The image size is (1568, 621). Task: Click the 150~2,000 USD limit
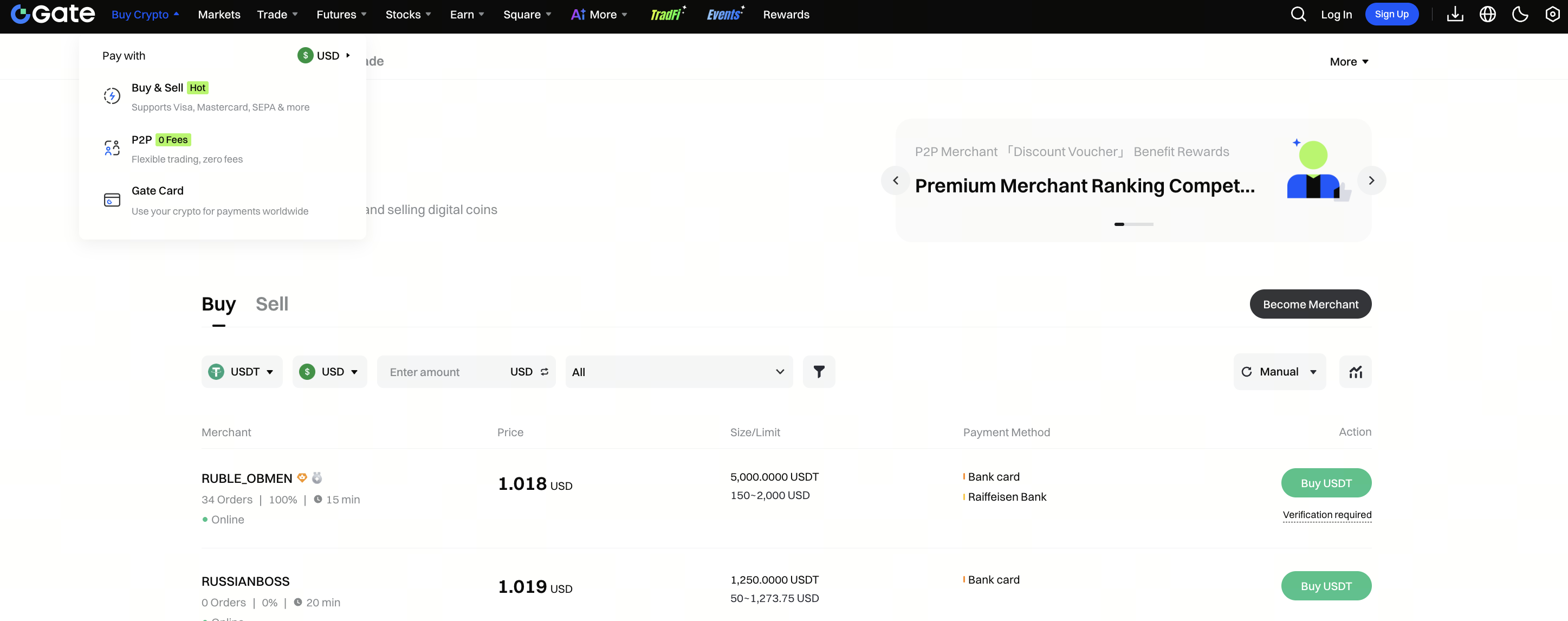click(x=769, y=495)
